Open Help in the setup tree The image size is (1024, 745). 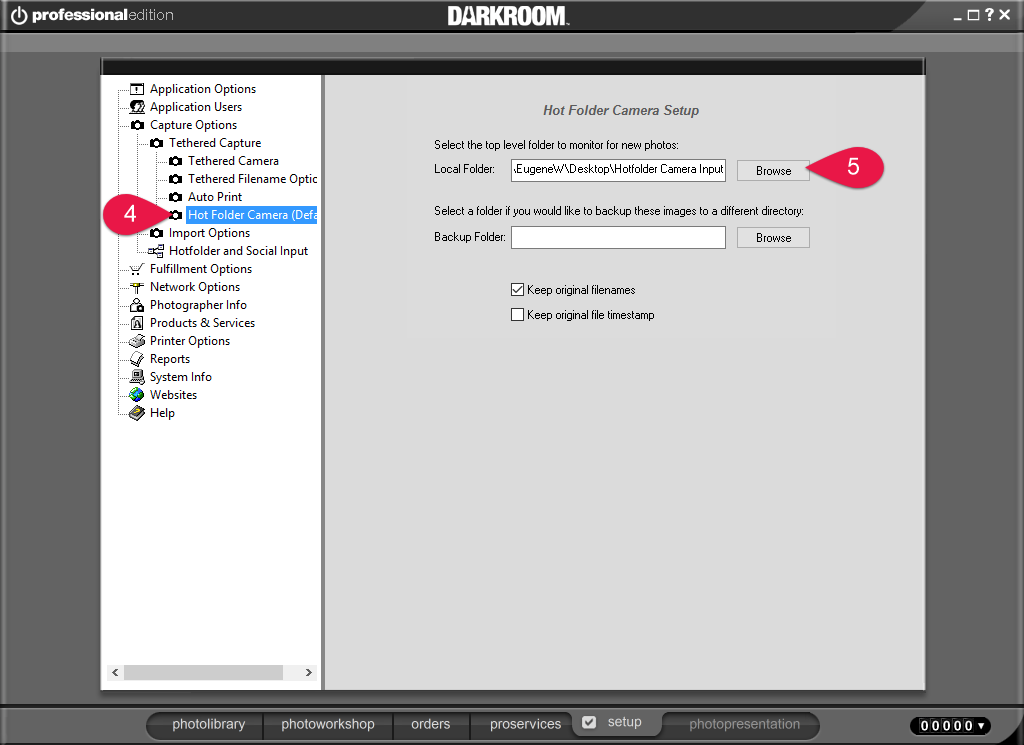[162, 413]
